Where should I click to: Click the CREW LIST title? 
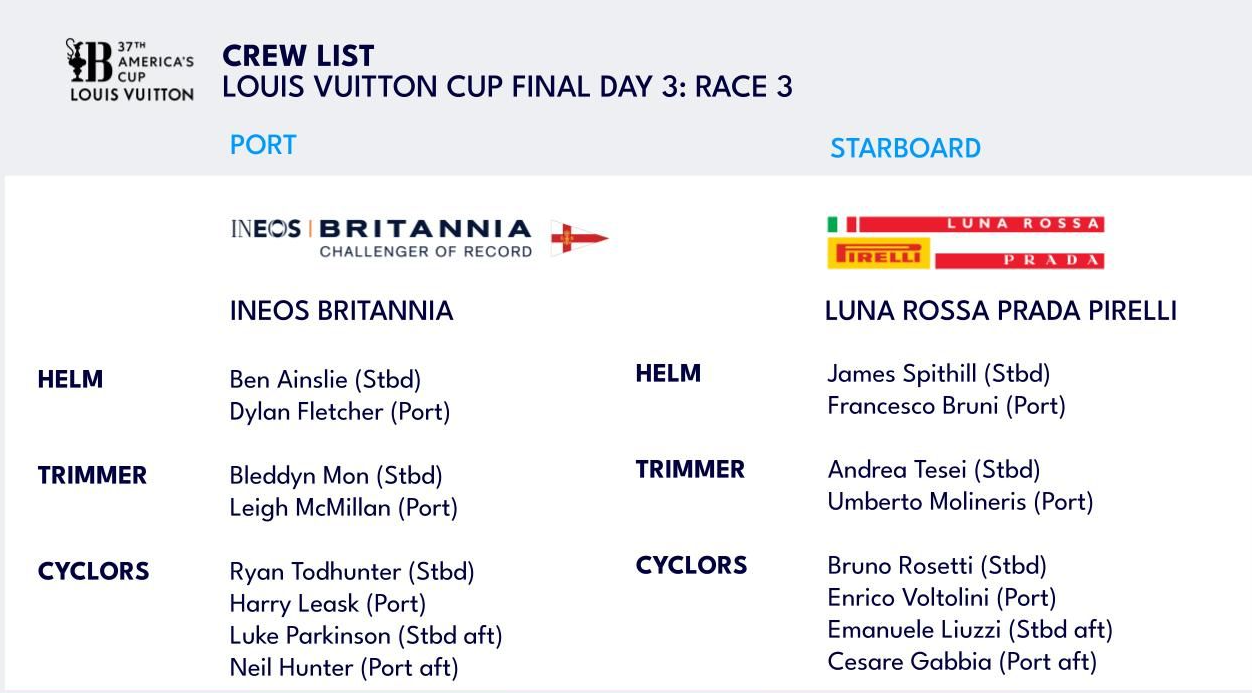pos(298,56)
